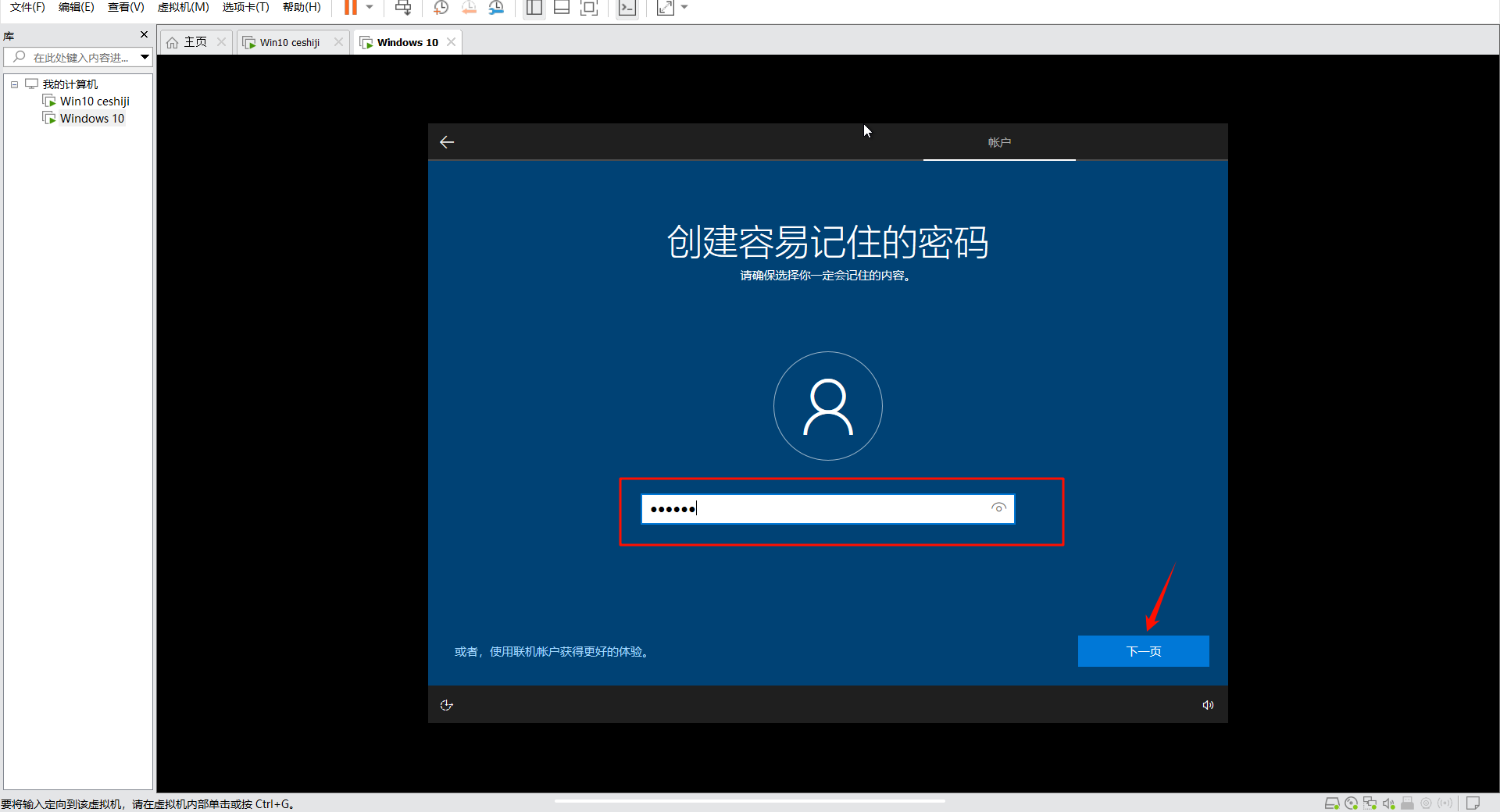Open the console view terminal icon
This screenshot has height=812, width=1500.
[x=627, y=8]
